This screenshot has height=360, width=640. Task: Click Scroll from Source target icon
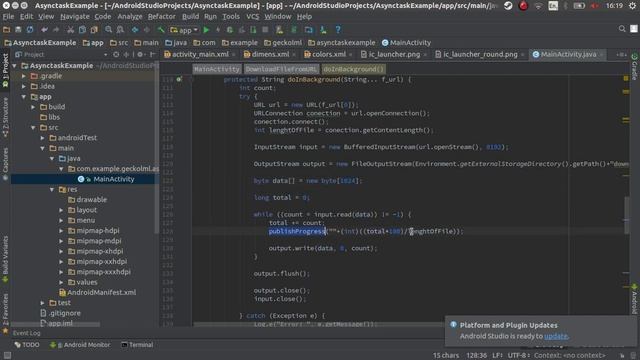click(x=116, y=54)
